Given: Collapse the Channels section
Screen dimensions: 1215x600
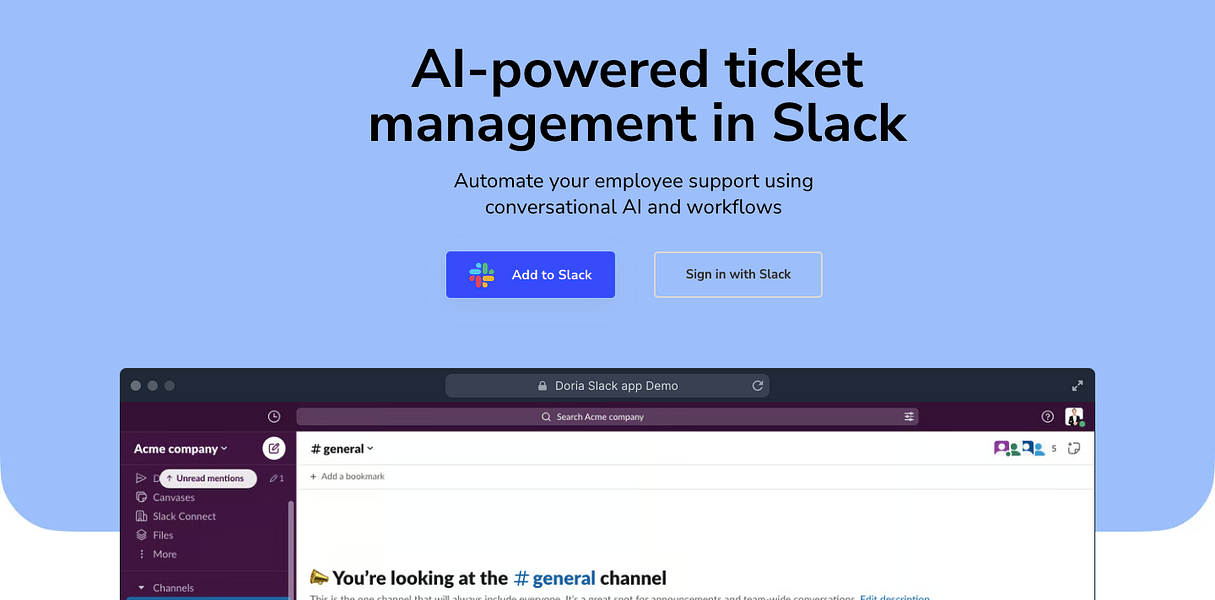Looking at the screenshot, I should tap(142, 588).
